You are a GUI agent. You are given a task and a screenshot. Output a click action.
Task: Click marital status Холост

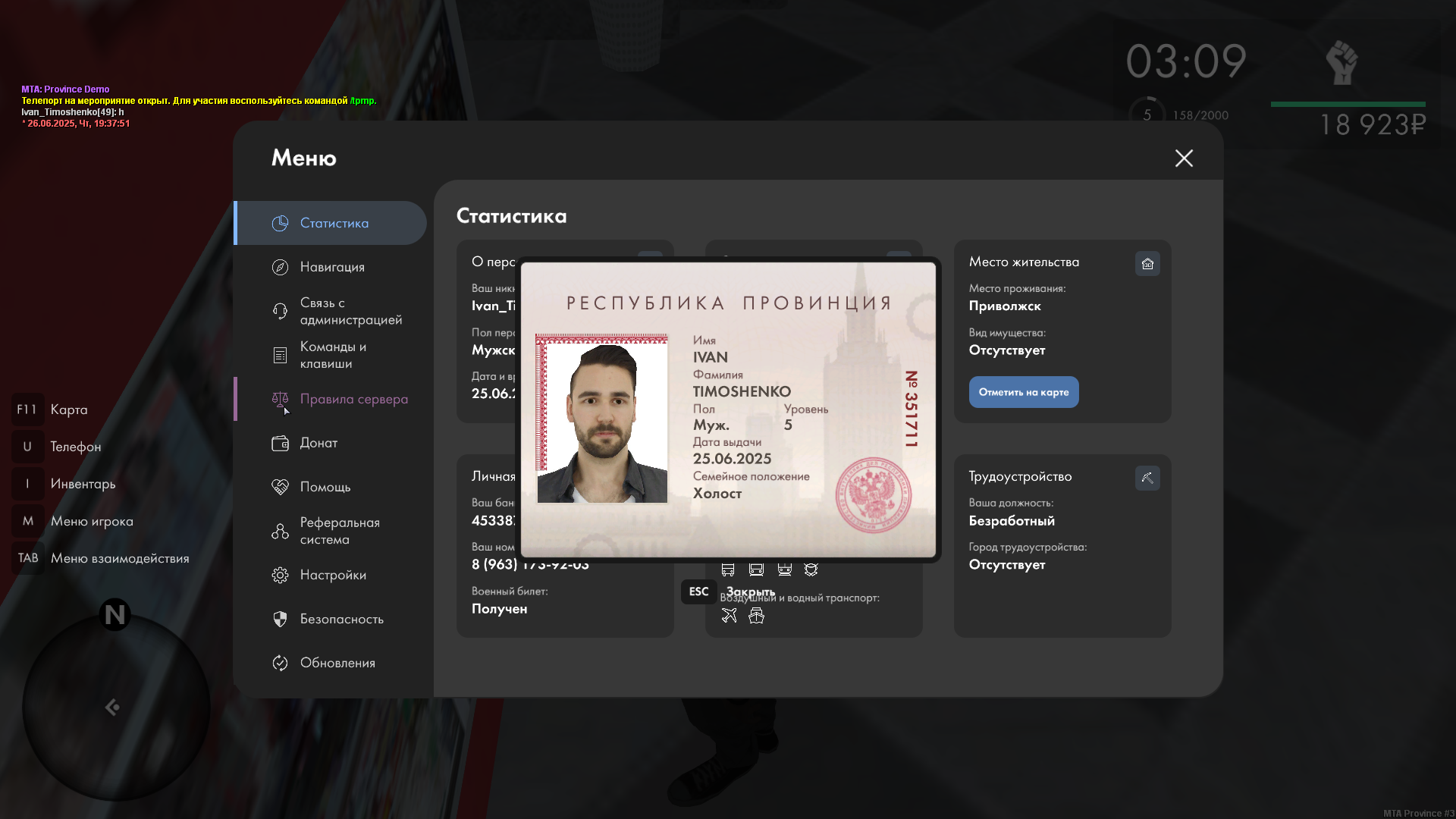[717, 494]
